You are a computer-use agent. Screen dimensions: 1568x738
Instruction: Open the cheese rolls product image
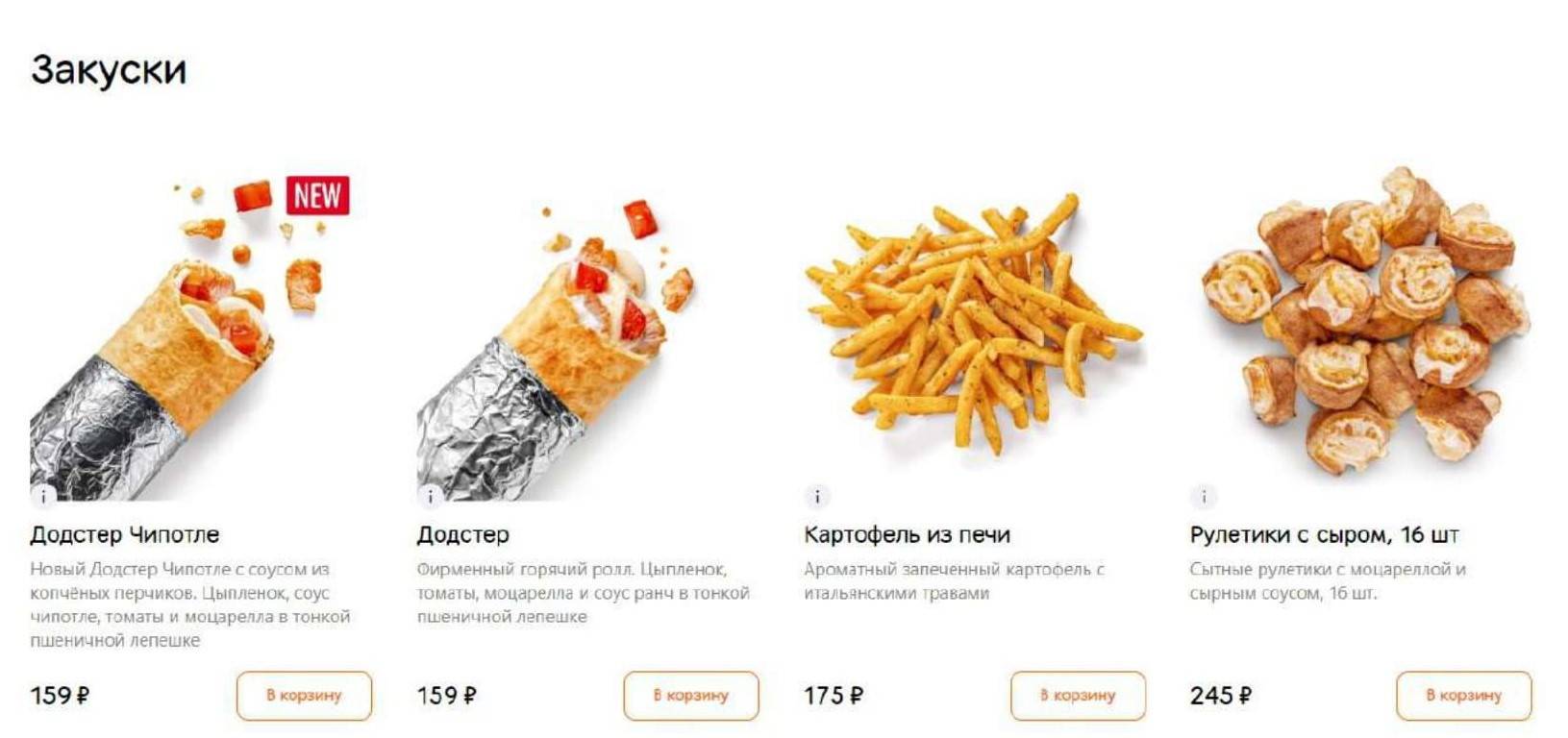tap(1365, 322)
